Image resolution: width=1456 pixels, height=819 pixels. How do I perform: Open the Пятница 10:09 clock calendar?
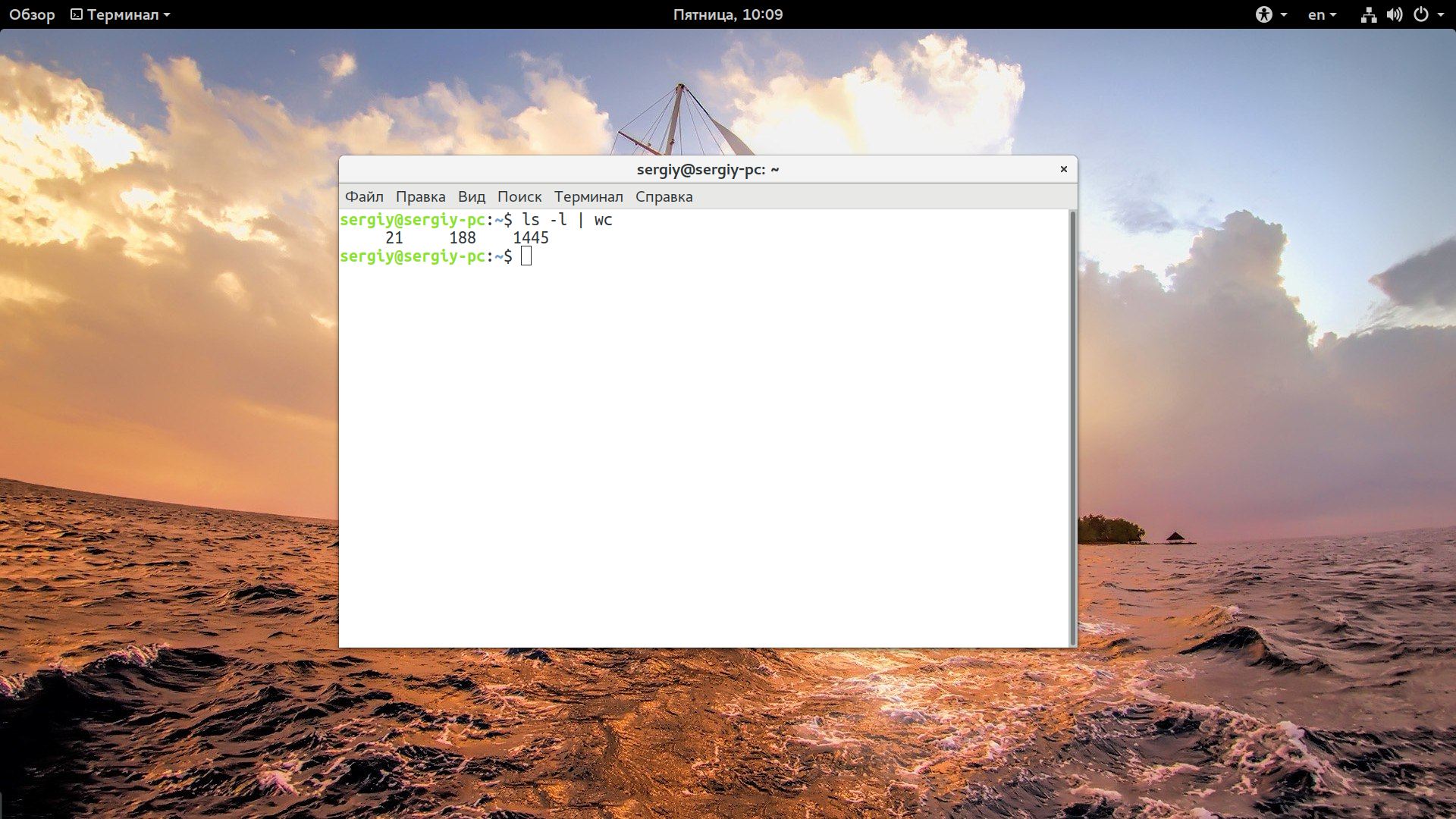point(727,14)
